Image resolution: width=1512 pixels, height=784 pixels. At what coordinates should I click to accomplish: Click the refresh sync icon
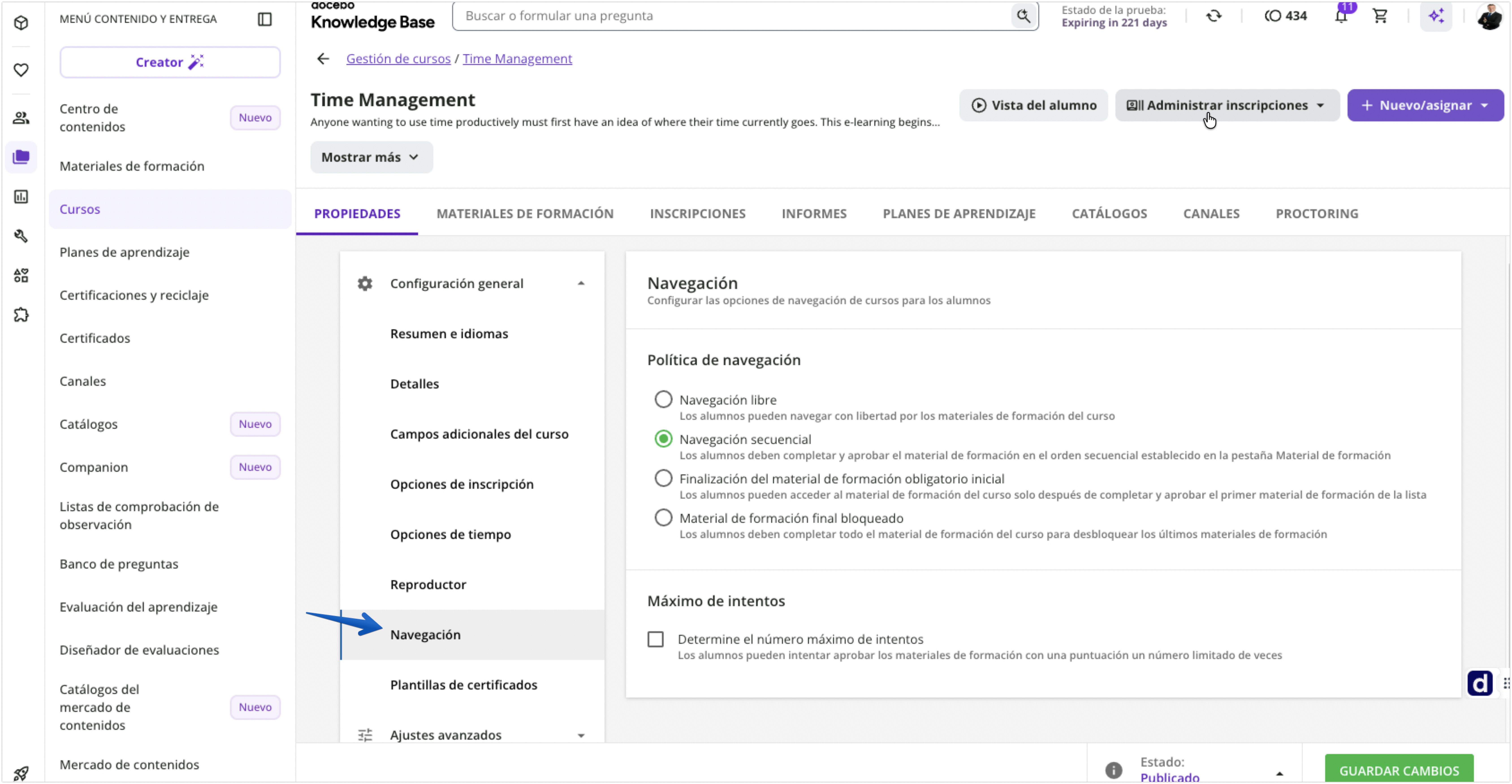click(x=1213, y=16)
